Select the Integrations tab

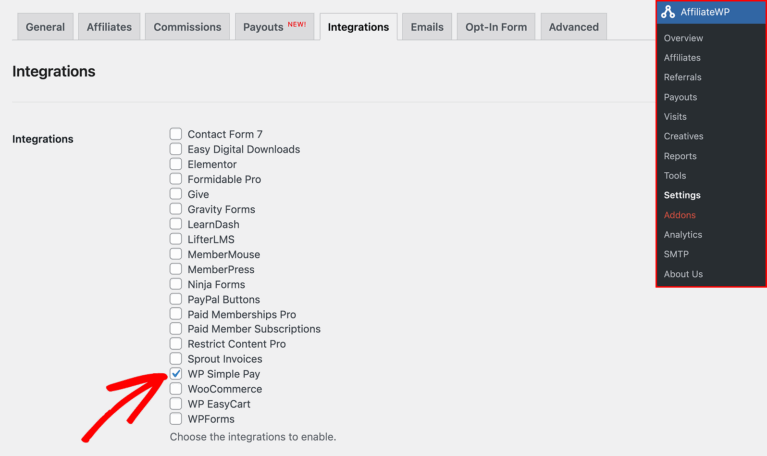tap(359, 27)
